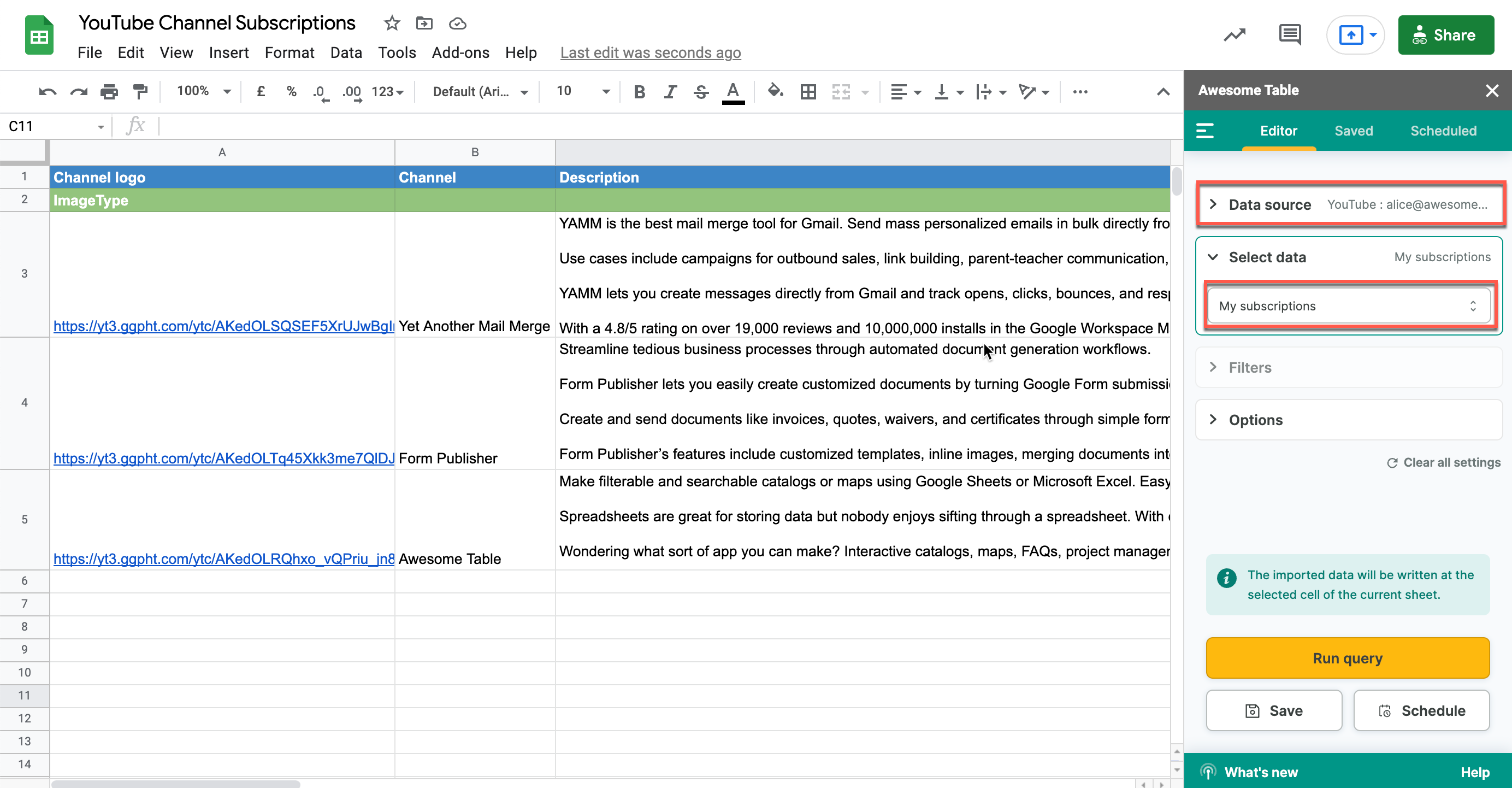This screenshot has height=788, width=1512.
Task: Toggle bold formatting
Action: (640, 92)
